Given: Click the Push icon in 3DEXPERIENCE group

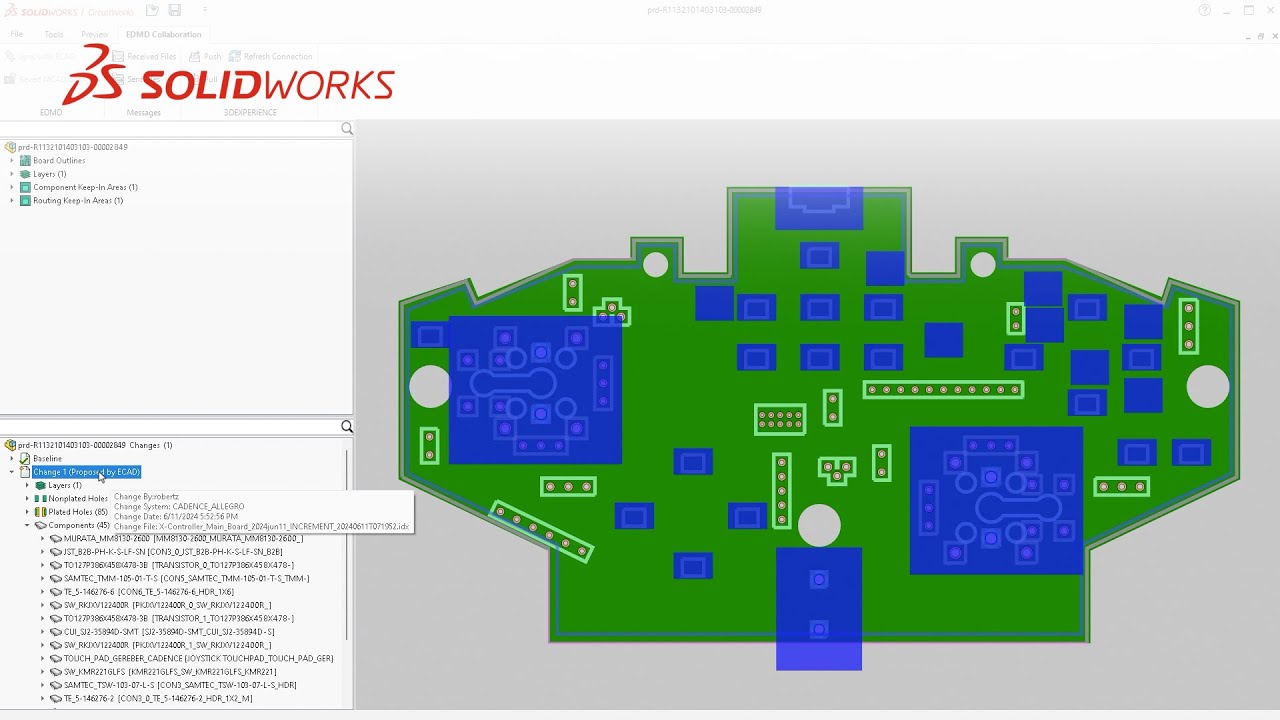Looking at the screenshot, I should (195, 57).
